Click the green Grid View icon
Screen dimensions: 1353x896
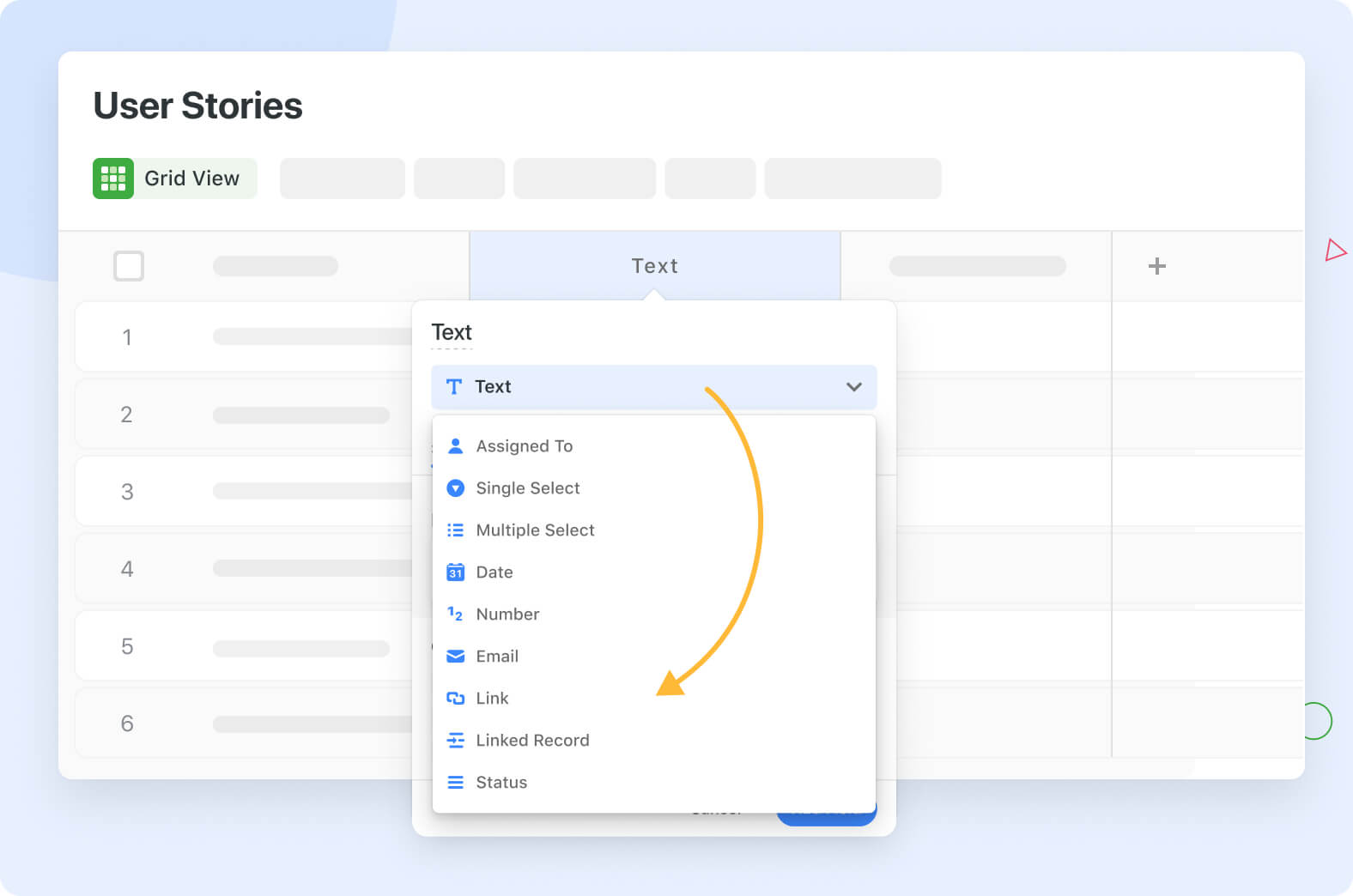tap(113, 179)
